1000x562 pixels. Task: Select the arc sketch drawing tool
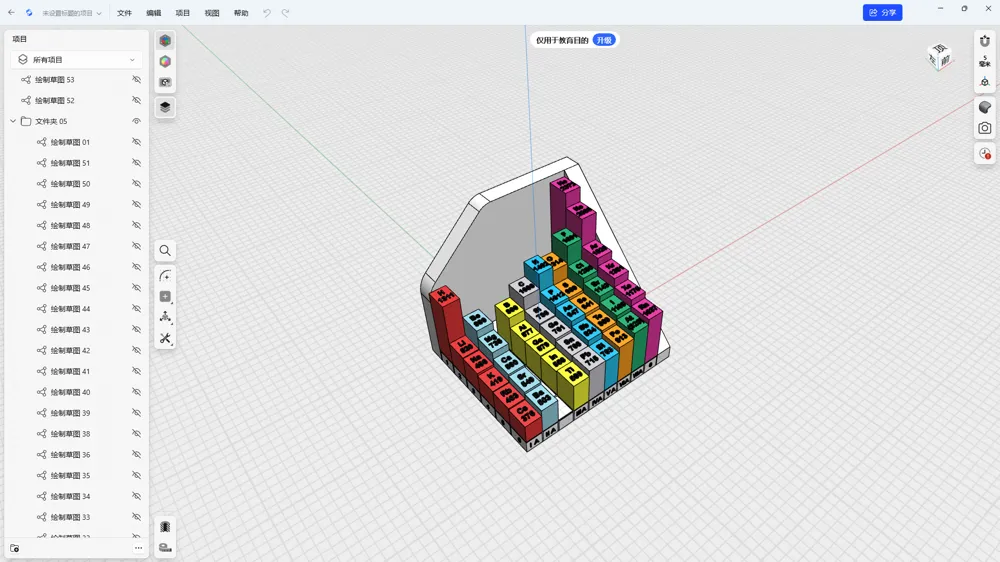tap(165, 276)
